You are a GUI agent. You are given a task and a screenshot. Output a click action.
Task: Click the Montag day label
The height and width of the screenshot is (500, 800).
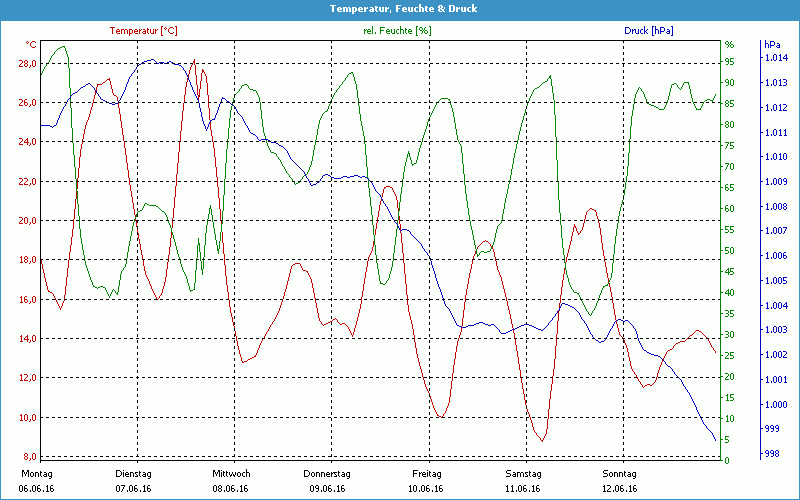(x=37, y=473)
